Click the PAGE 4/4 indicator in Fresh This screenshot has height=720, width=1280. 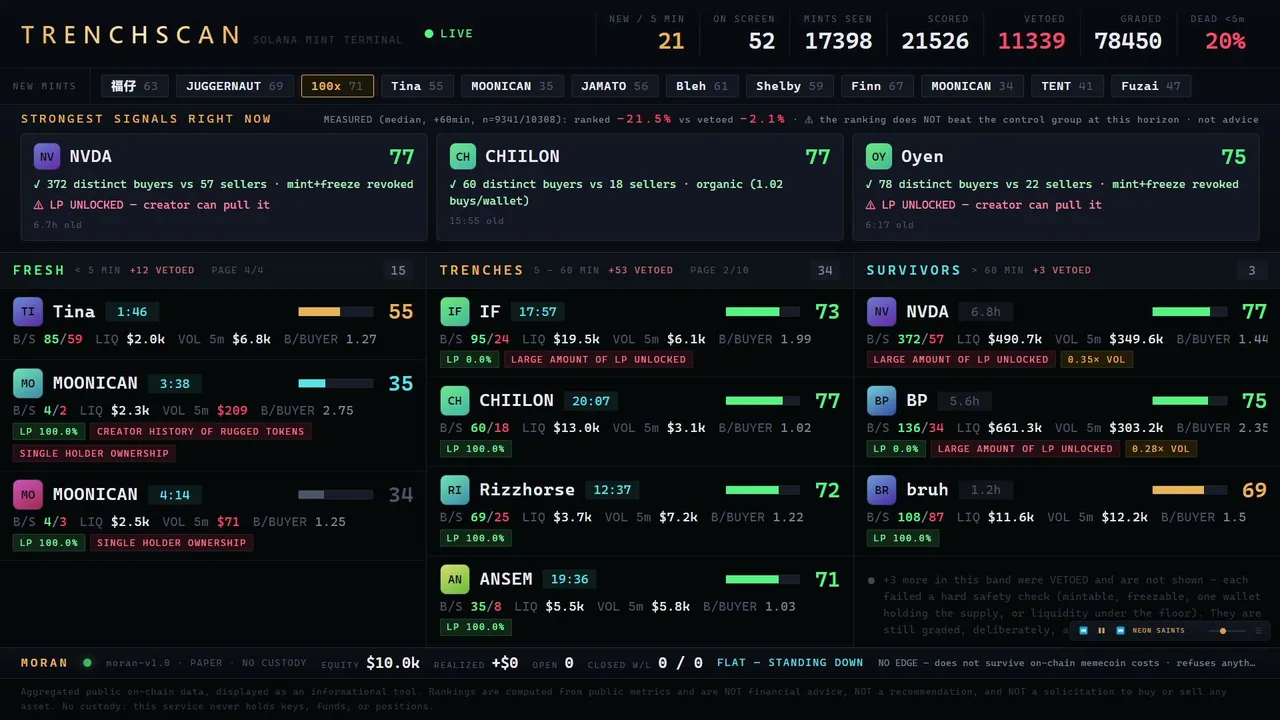[x=236, y=270]
